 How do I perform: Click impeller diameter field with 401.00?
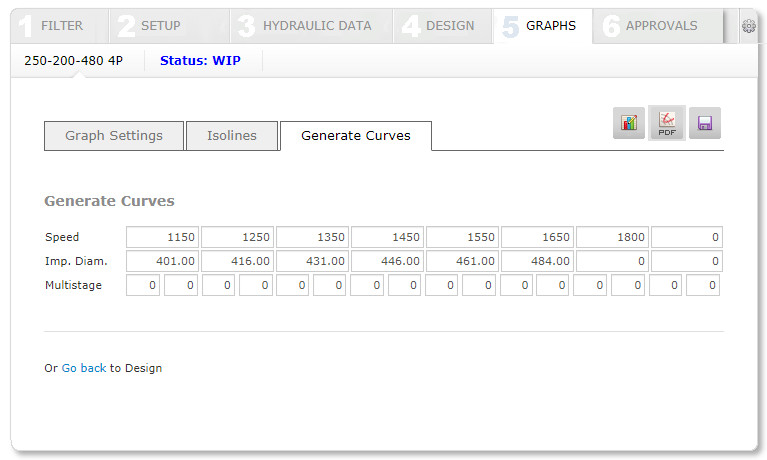point(162,261)
